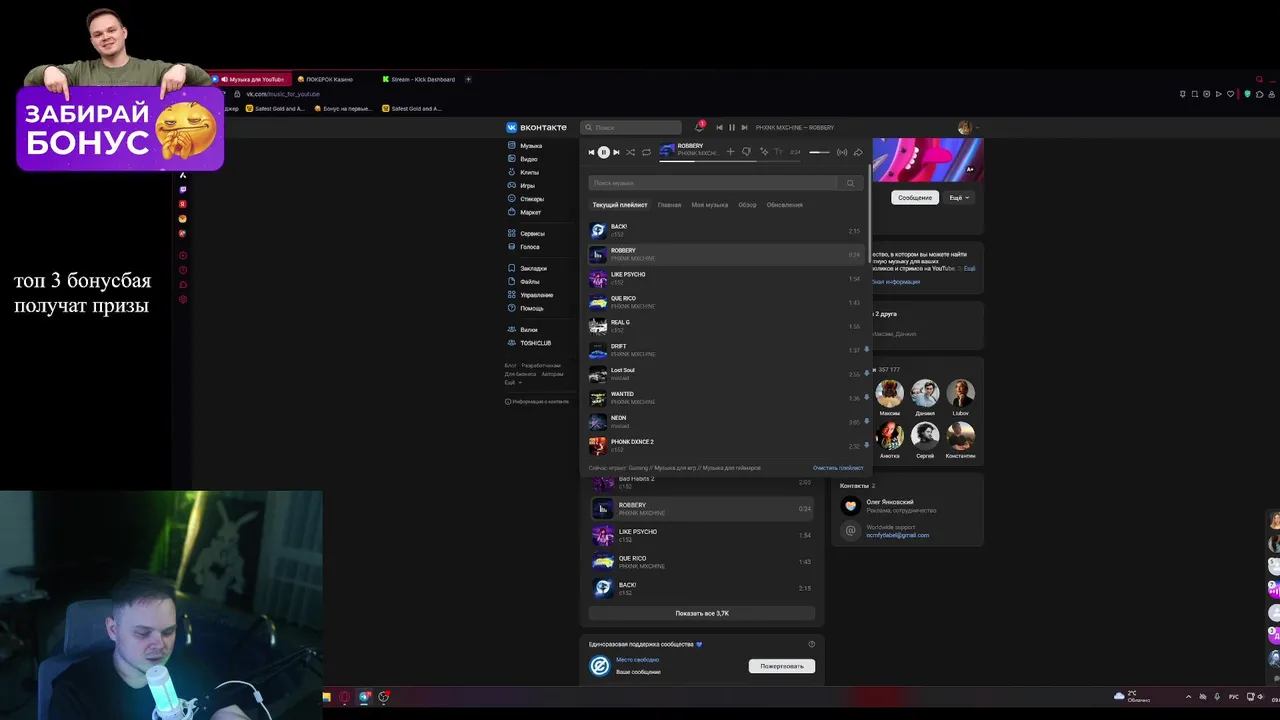Screen dimensions: 1280x720
Task: Skip to next track in player panel
Action: [616, 152]
